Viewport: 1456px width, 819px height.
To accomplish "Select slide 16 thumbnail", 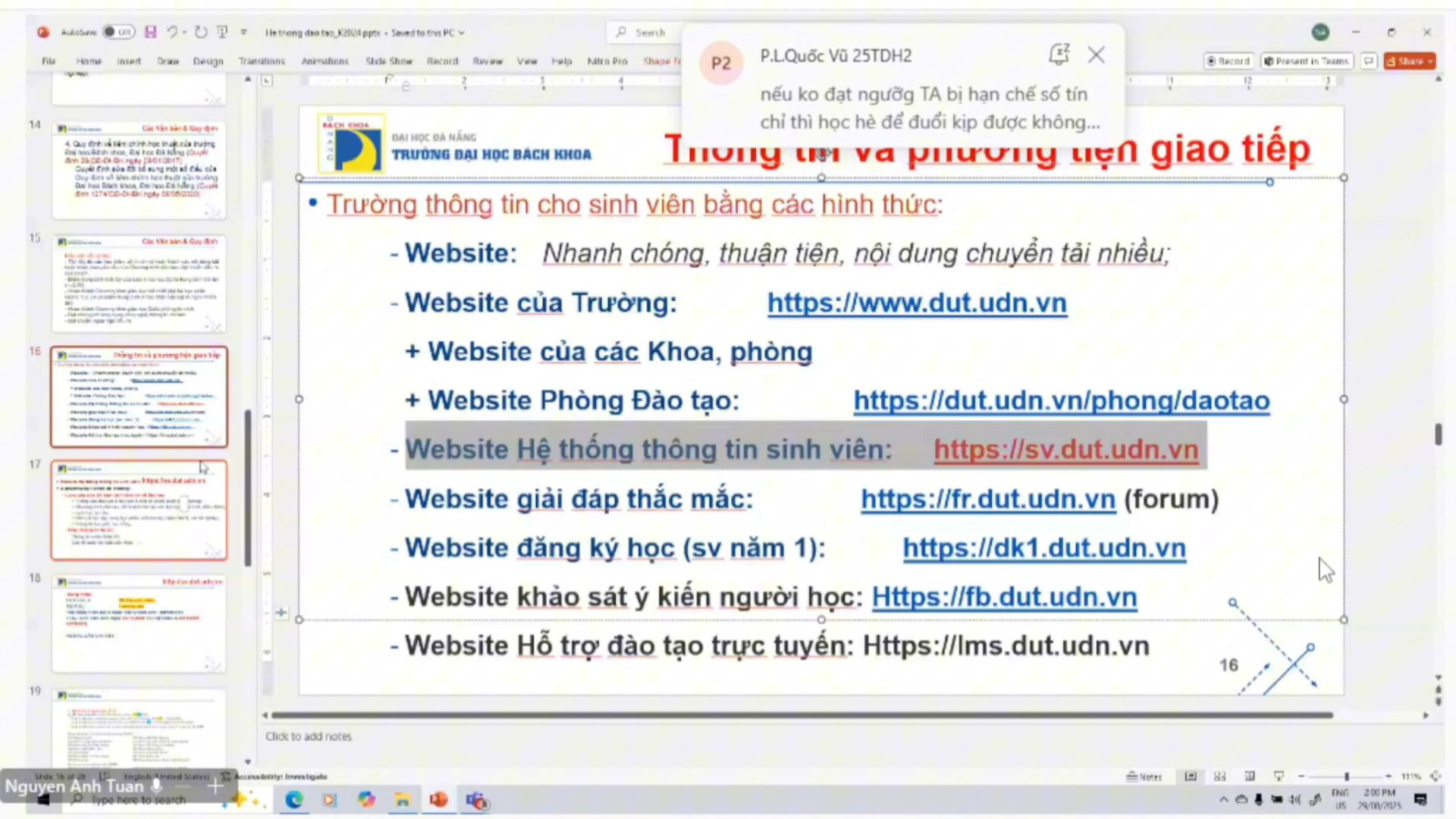I will 139,397.
